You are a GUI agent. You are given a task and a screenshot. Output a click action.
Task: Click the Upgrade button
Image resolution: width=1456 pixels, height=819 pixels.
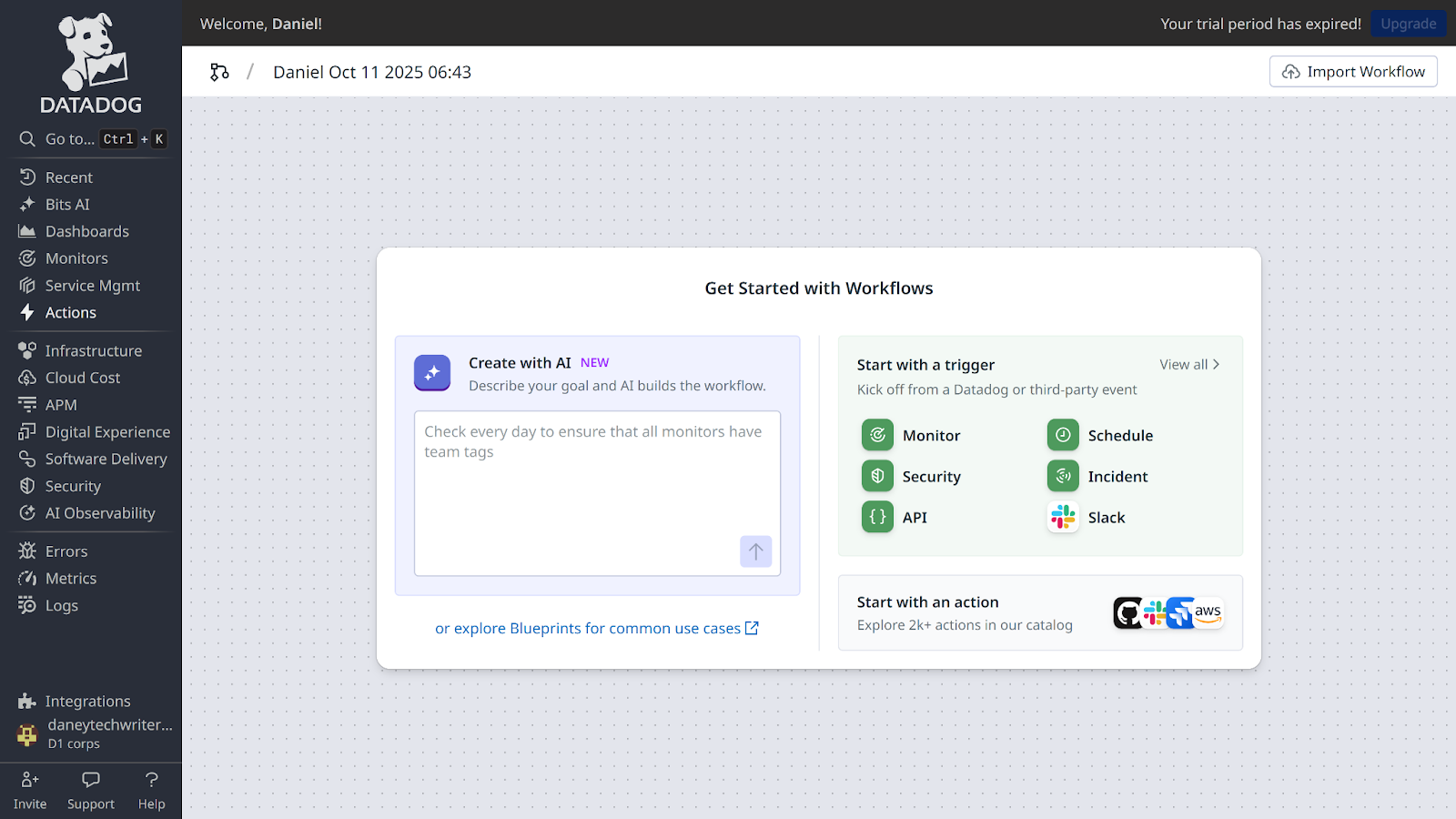(x=1409, y=24)
